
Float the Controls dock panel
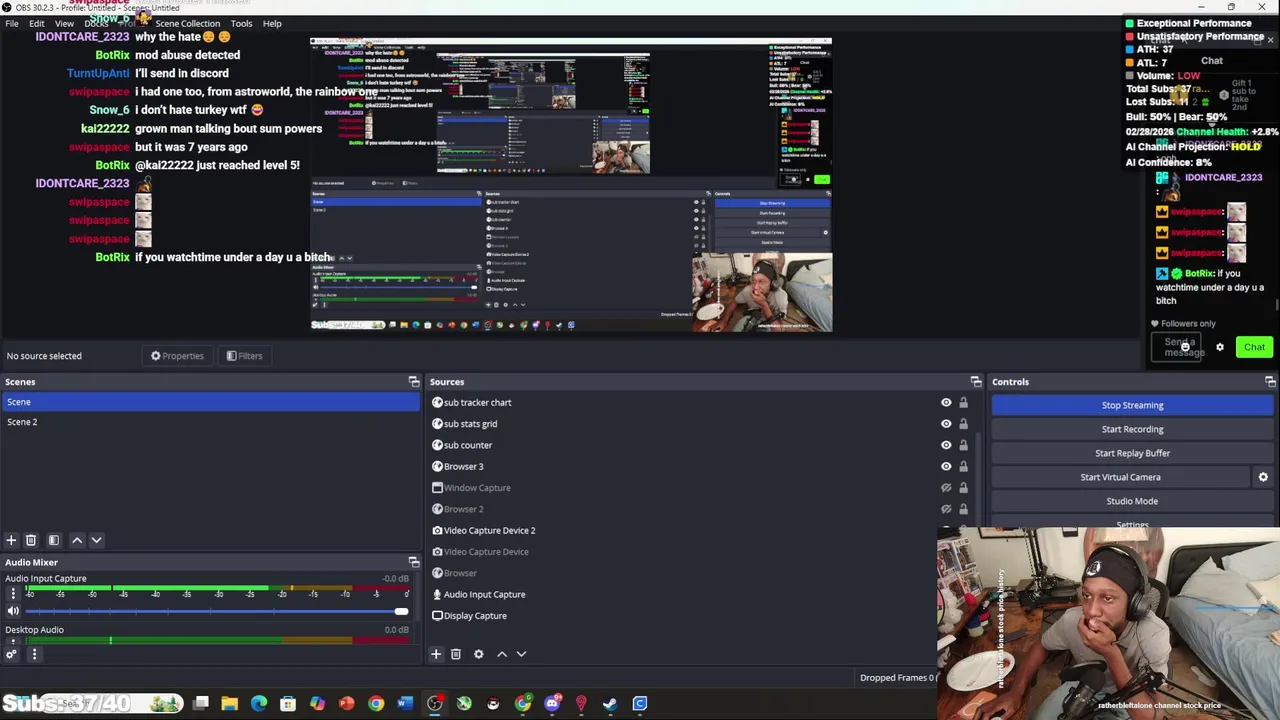click(1270, 382)
